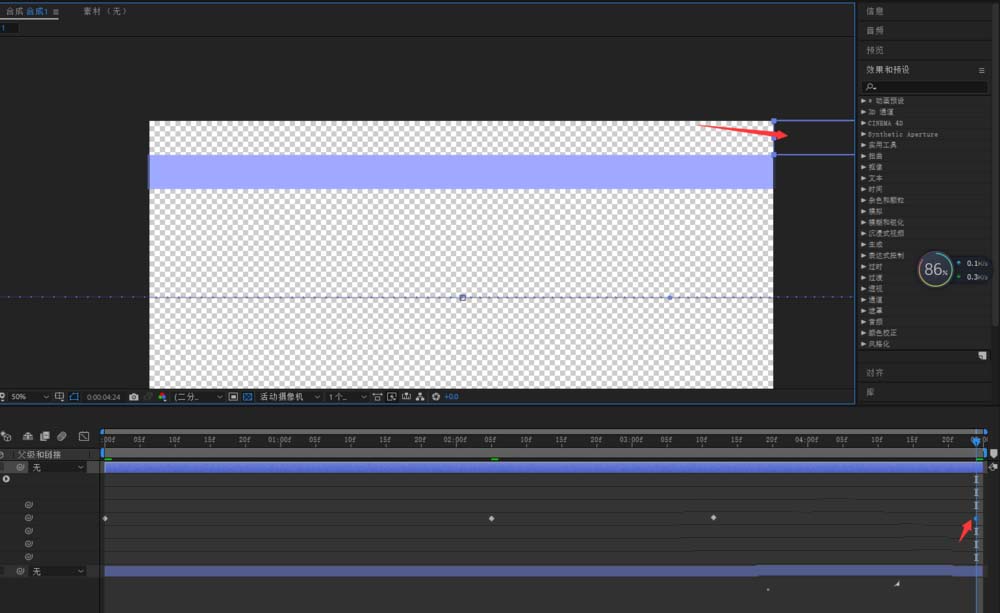The width and height of the screenshot is (1000, 613).
Task: Click the composition marker bin icon at timeline right
Action: [x=993, y=454]
